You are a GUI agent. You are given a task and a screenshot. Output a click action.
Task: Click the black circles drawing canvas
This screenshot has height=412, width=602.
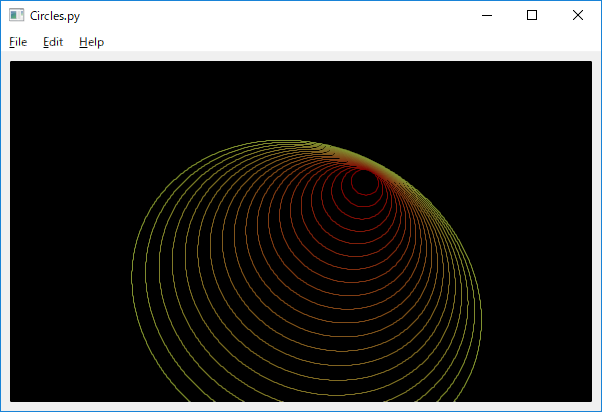click(x=301, y=232)
